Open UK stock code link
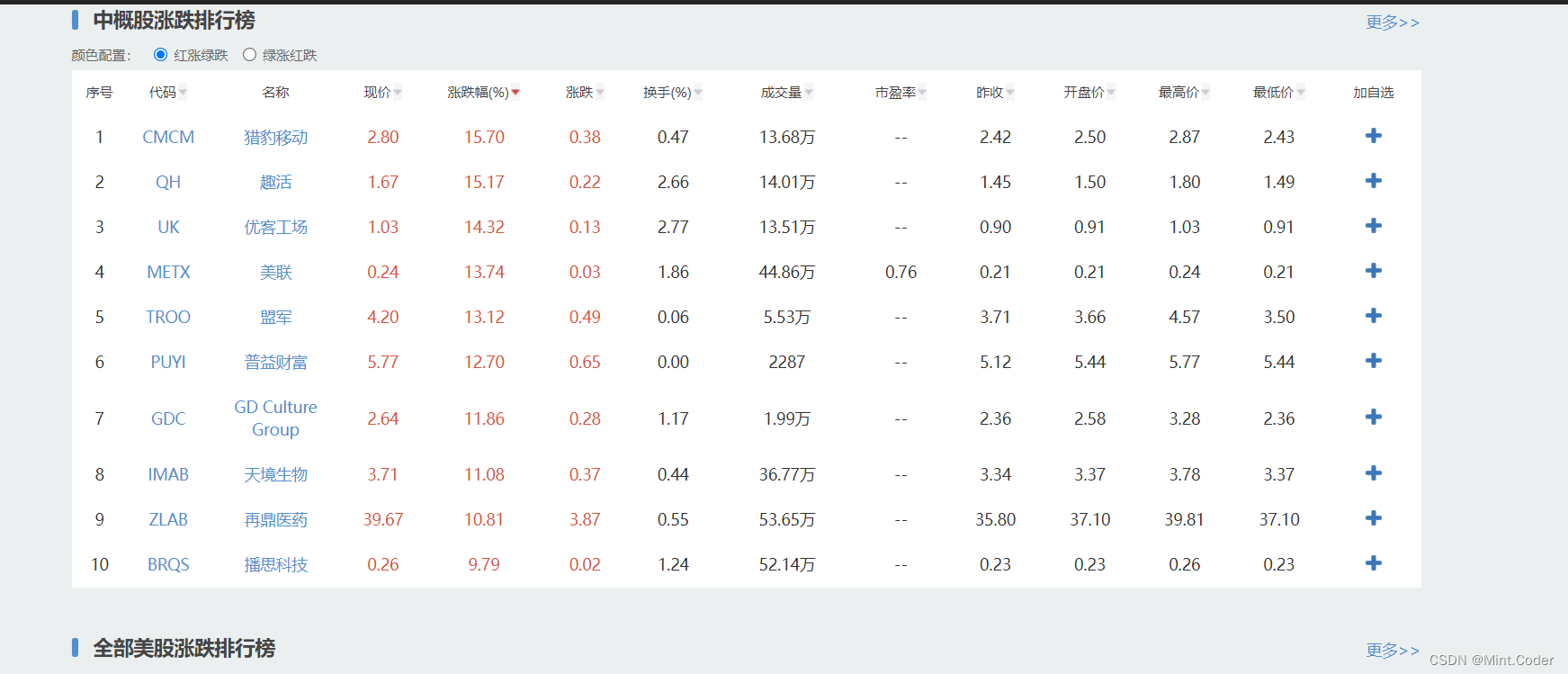 [x=168, y=227]
